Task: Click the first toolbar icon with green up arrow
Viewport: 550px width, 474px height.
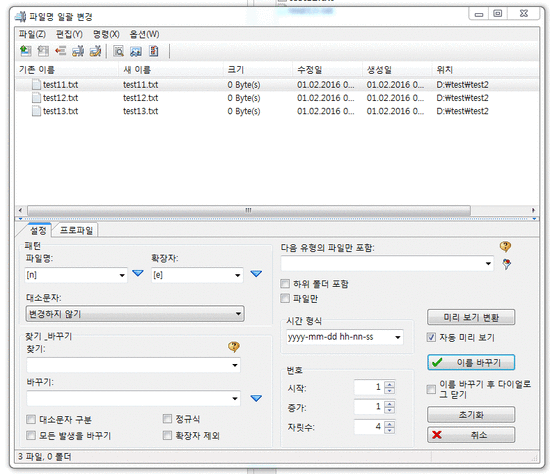Action: pos(26,51)
